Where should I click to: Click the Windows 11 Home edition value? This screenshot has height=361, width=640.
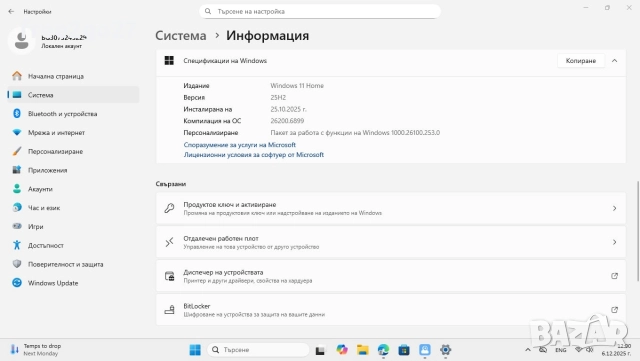(x=297, y=86)
